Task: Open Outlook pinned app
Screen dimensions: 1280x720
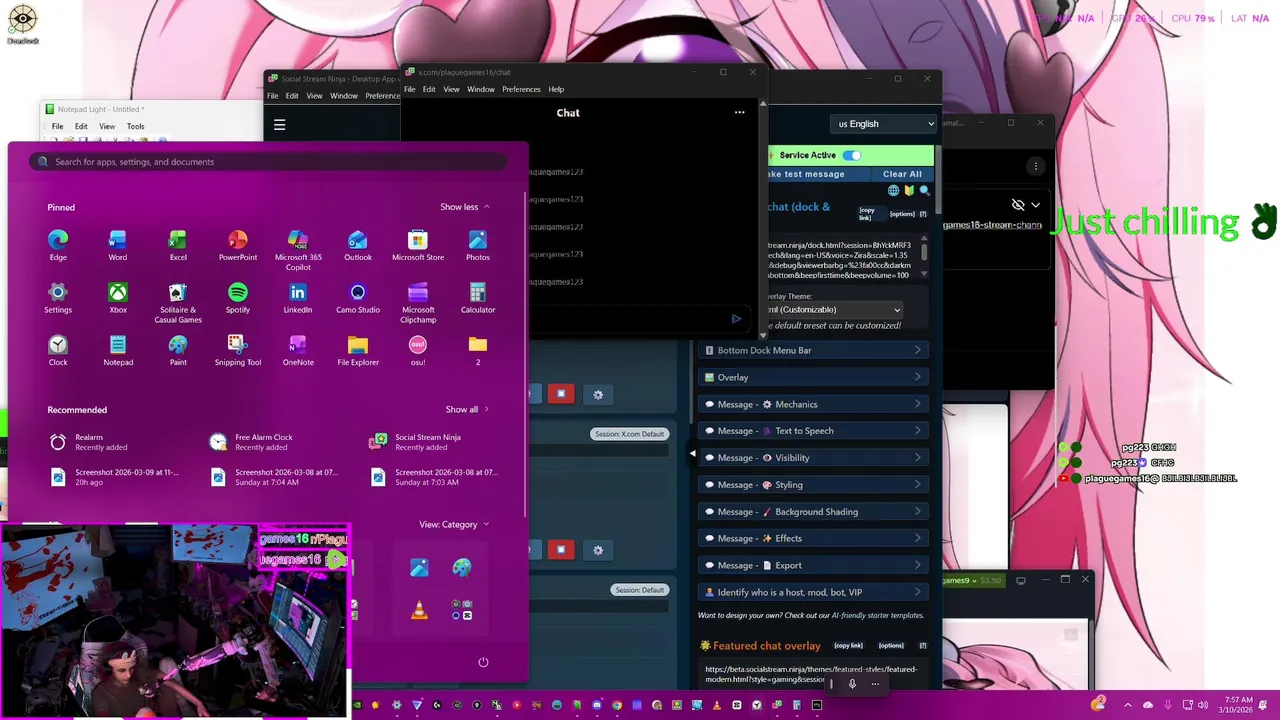Action: (x=358, y=245)
